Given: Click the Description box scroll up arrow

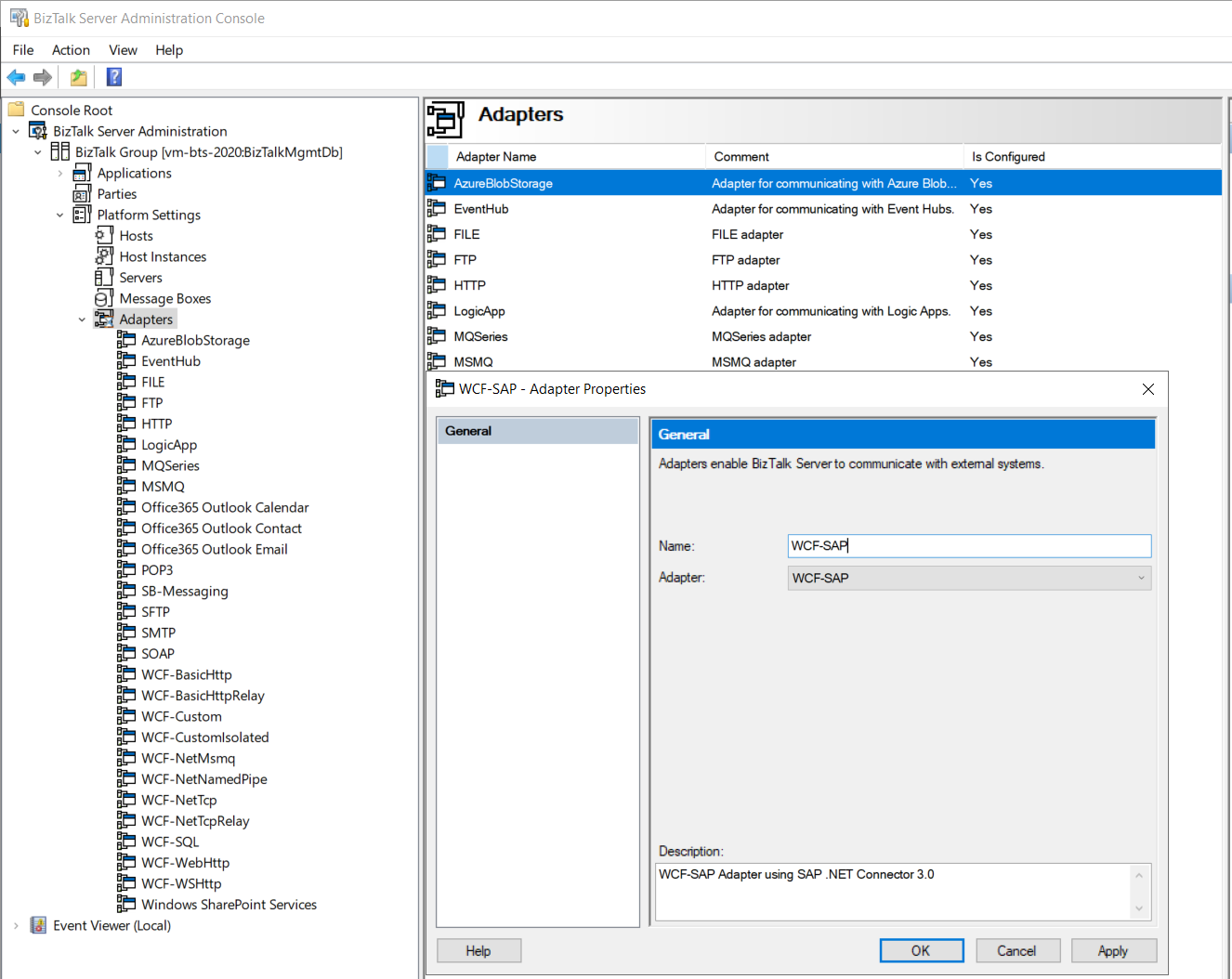Looking at the screenshot, I should (1139, 875).
